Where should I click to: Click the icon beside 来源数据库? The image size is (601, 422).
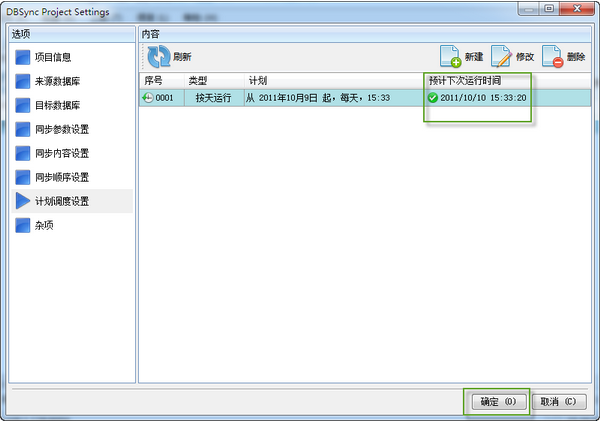coord(23,81)
